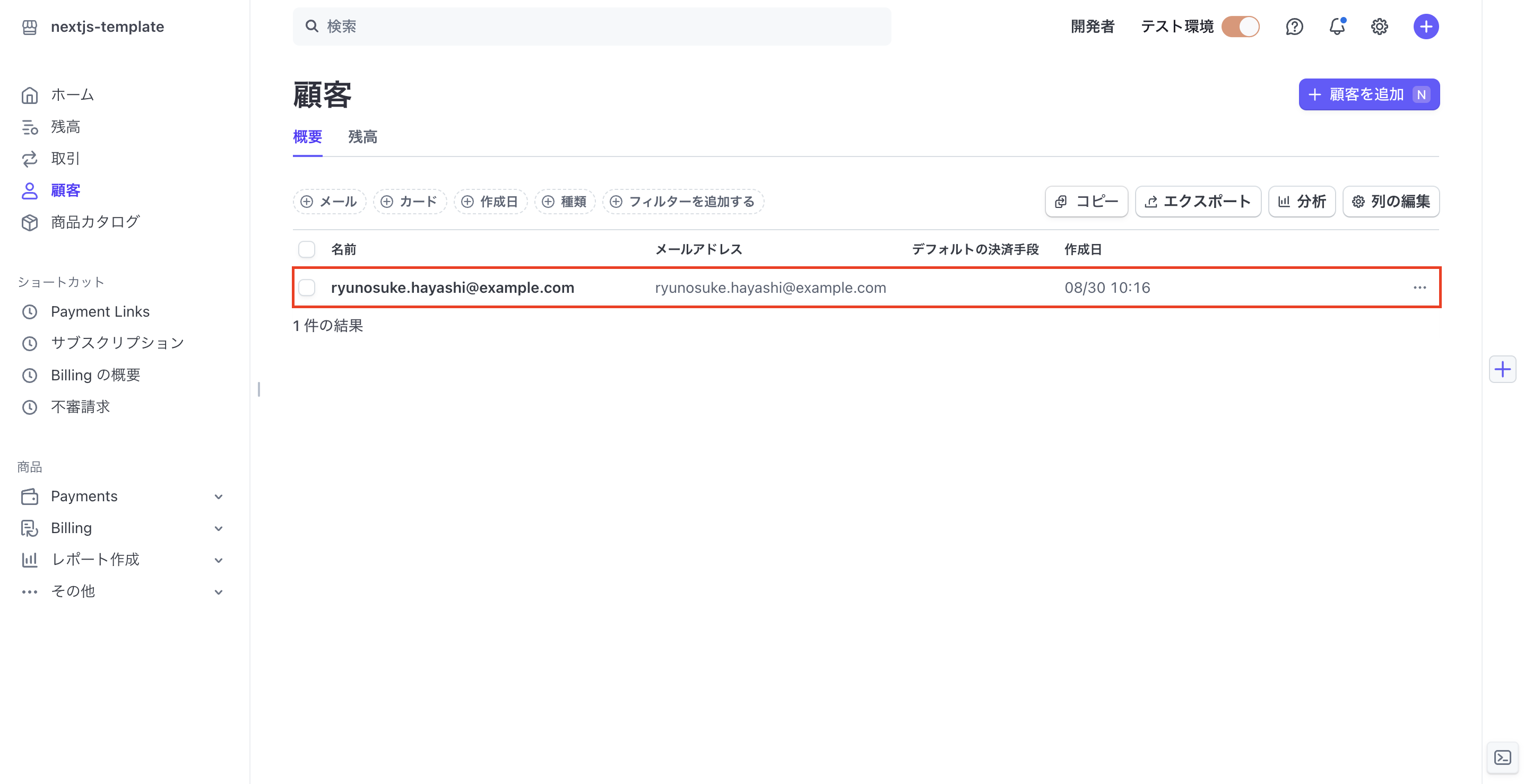Open the row options menu (three dots)
This screenshot has height=784, width=1524.
coord(1419,288)
